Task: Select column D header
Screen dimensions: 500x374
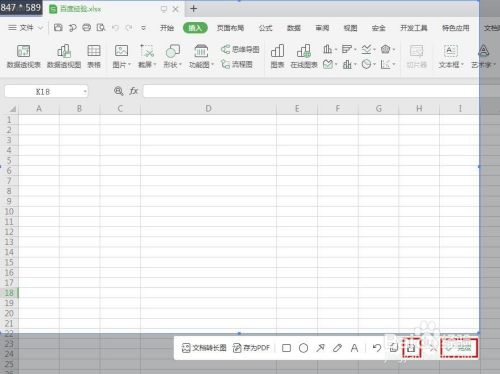Action: click(x=208, y=109)
